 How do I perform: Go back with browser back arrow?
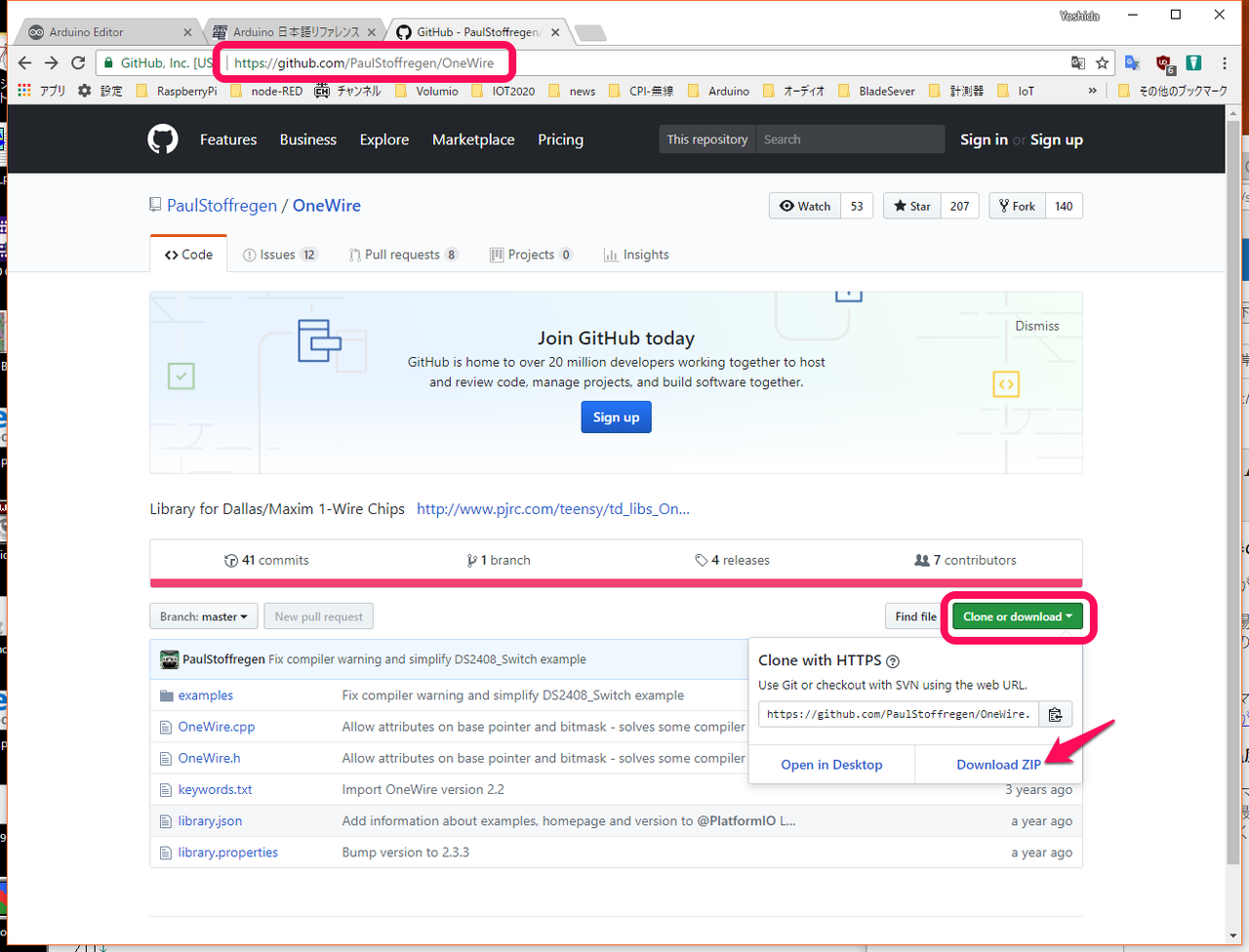(x=25, y=62)
